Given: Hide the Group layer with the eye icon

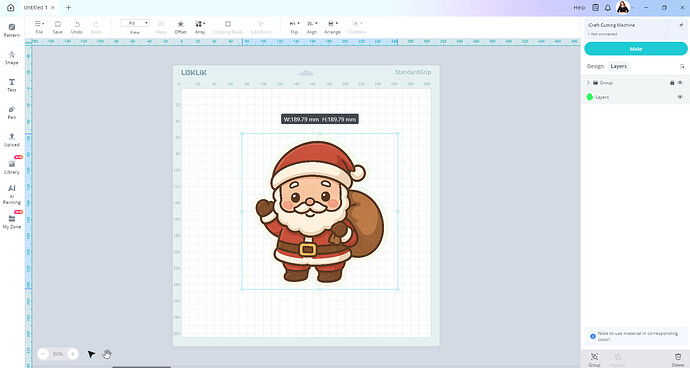Looking at the screenshot, I should click(x=680, y=83).
